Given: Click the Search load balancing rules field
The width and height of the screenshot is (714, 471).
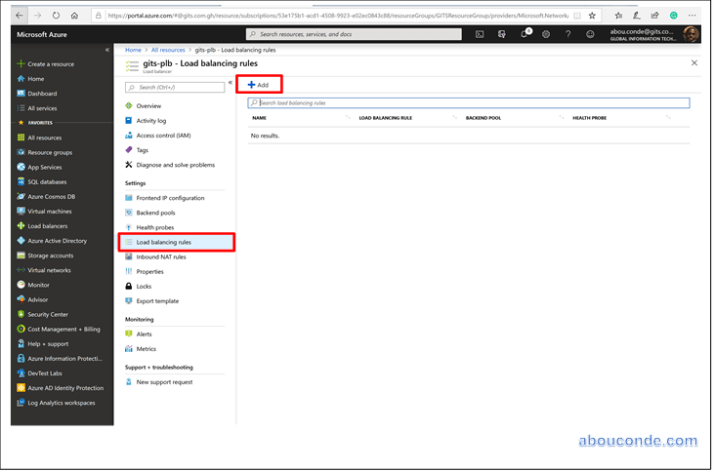Looking at the screenshot, I should click(x=470, y=103).
